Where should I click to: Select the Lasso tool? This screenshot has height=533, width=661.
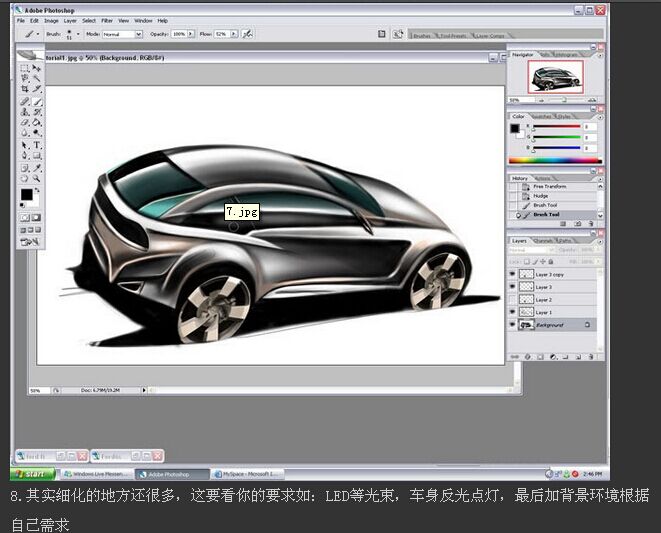[x=25, y=78]
